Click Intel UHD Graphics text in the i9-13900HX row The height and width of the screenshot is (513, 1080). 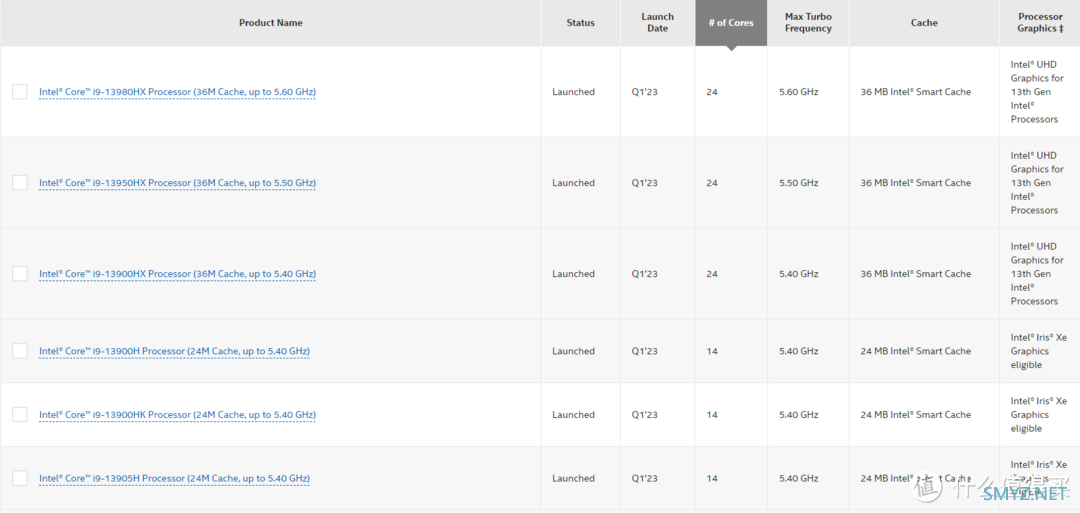point(1037,273)
